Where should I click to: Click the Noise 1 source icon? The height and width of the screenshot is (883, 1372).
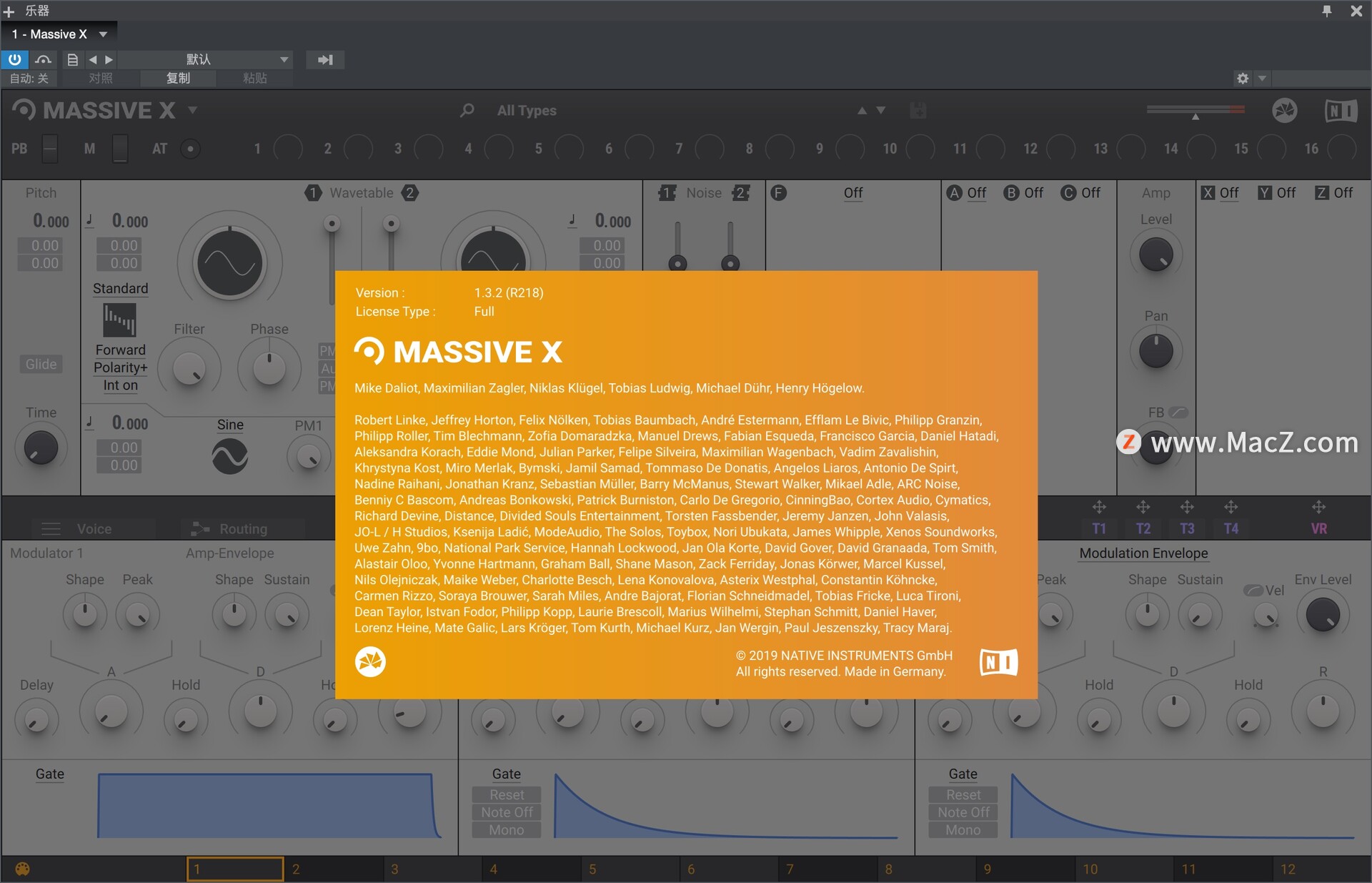tap(667, 193)
